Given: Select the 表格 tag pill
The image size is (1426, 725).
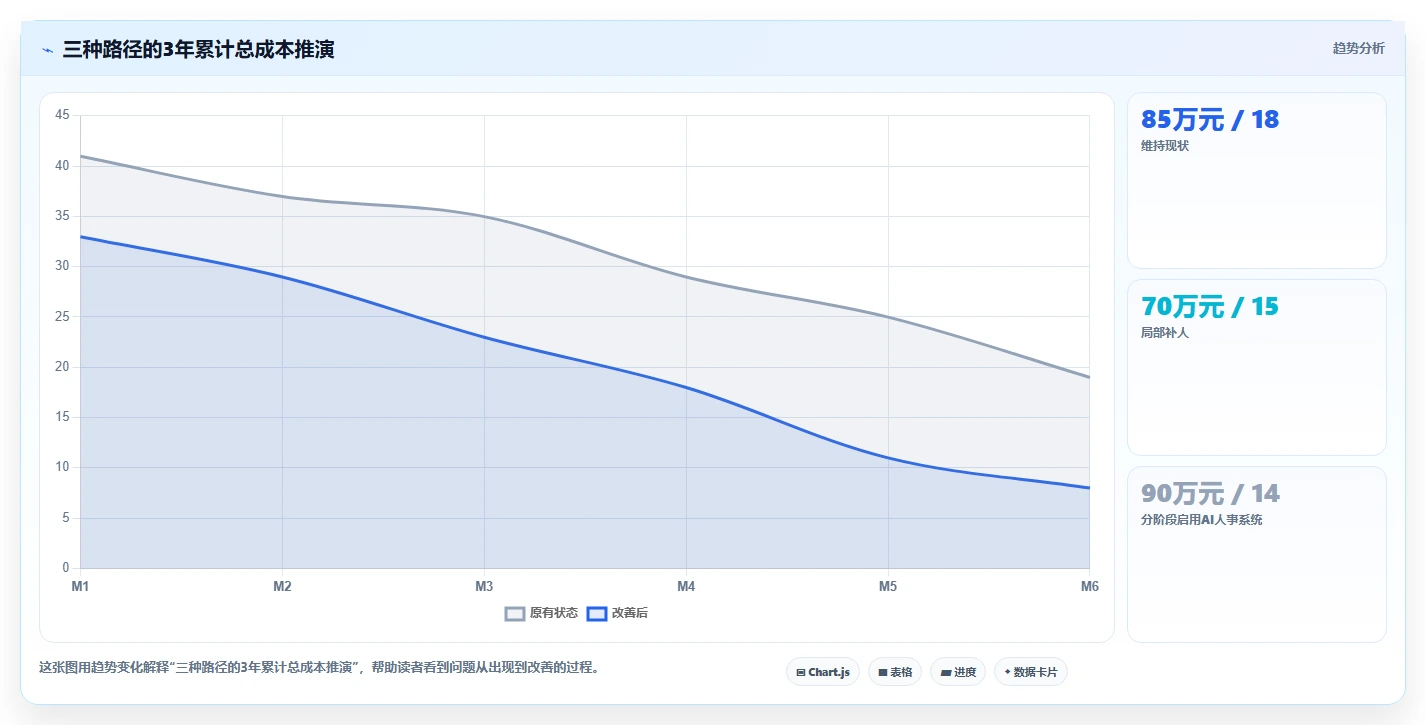Looking at the screenshot, I should tap(895, 672).
